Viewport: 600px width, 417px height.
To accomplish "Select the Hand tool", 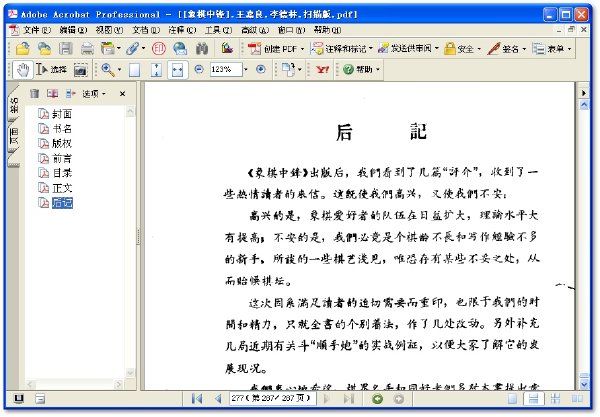I will [23, 70].
